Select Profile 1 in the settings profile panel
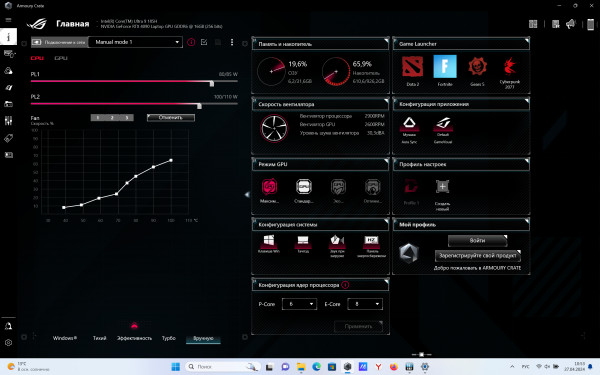Viewport: 600px width, 375px height. click(x=411, y=187)
